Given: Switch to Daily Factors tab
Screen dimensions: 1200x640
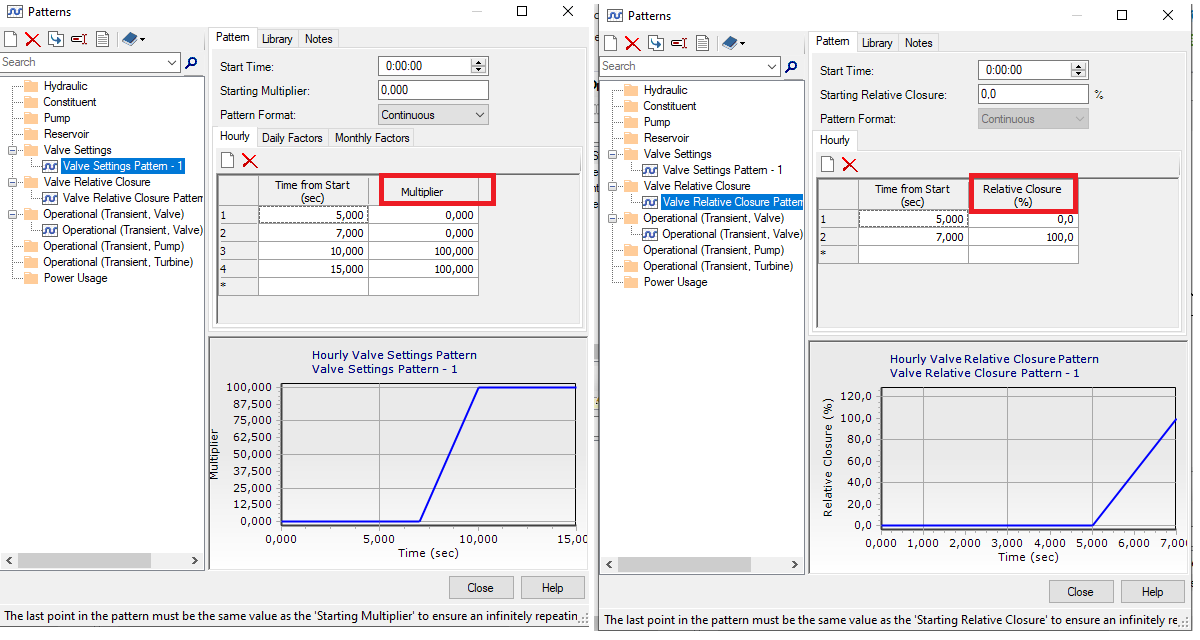Looking at the screenshot, I should coord(292,138).
